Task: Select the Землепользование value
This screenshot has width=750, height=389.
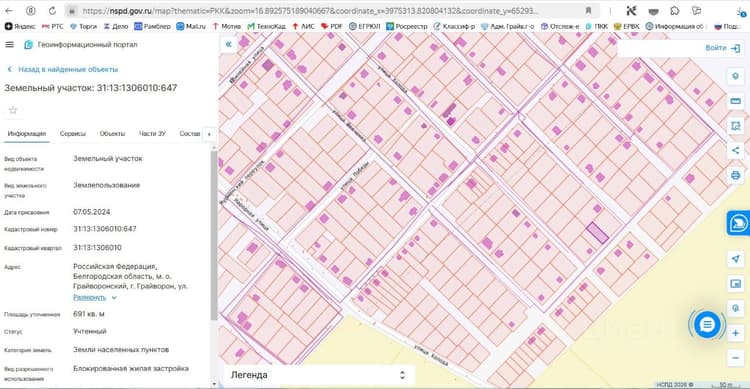Action: point(107,185)
